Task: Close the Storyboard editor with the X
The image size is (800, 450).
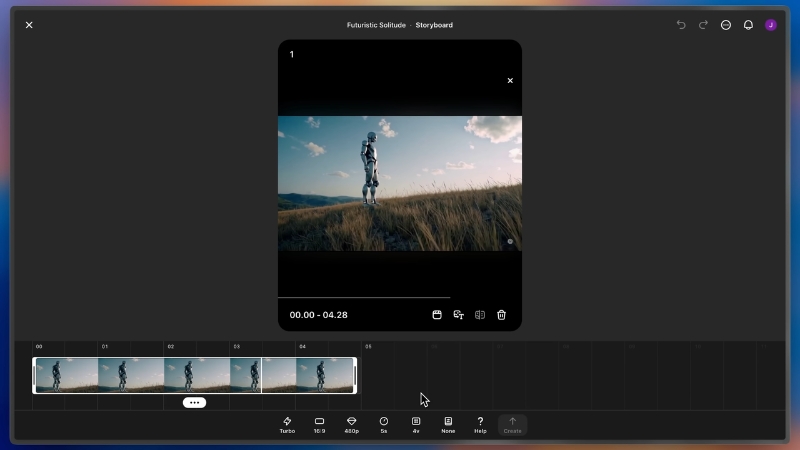Action: (x=29, y=25)
